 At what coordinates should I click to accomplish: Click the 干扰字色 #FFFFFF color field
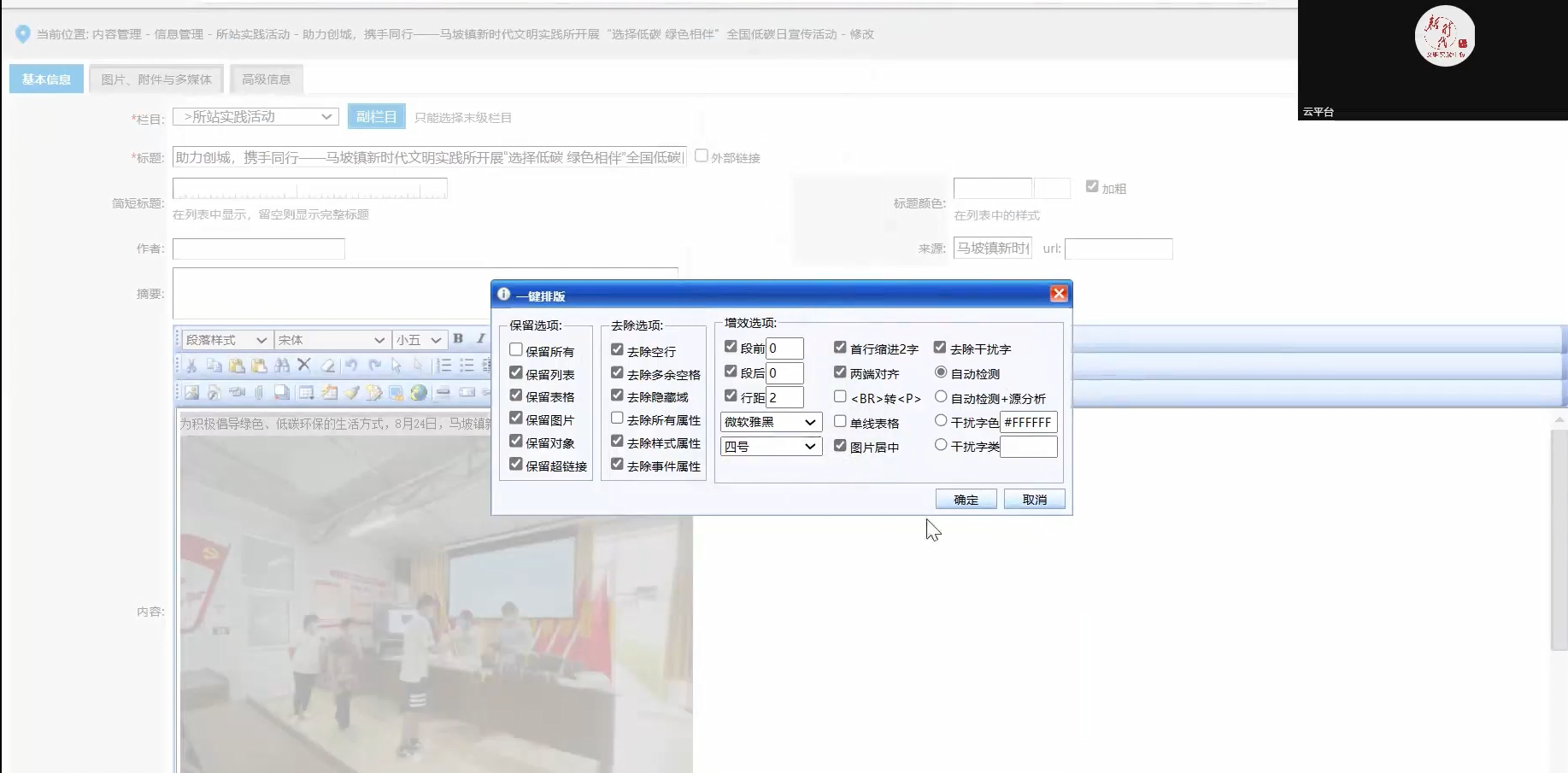[x=1028, y=422]
